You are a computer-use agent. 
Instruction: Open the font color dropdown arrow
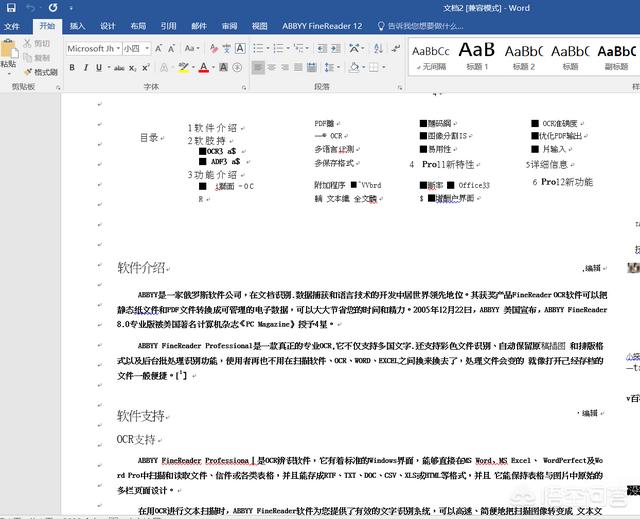point(213,68)
